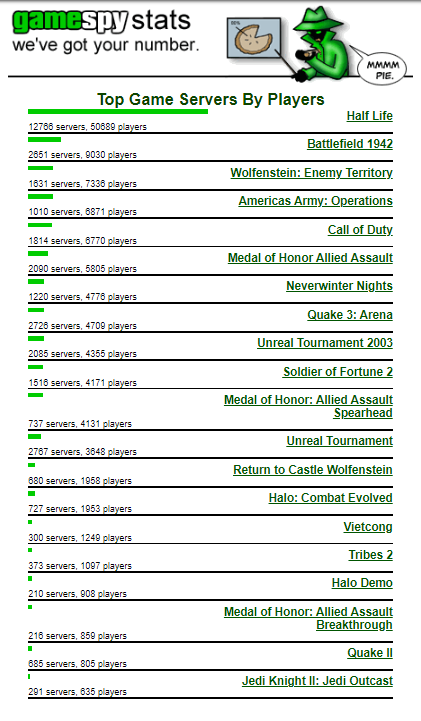Open the Battlefield 1942 link

[x=350, y=144]
